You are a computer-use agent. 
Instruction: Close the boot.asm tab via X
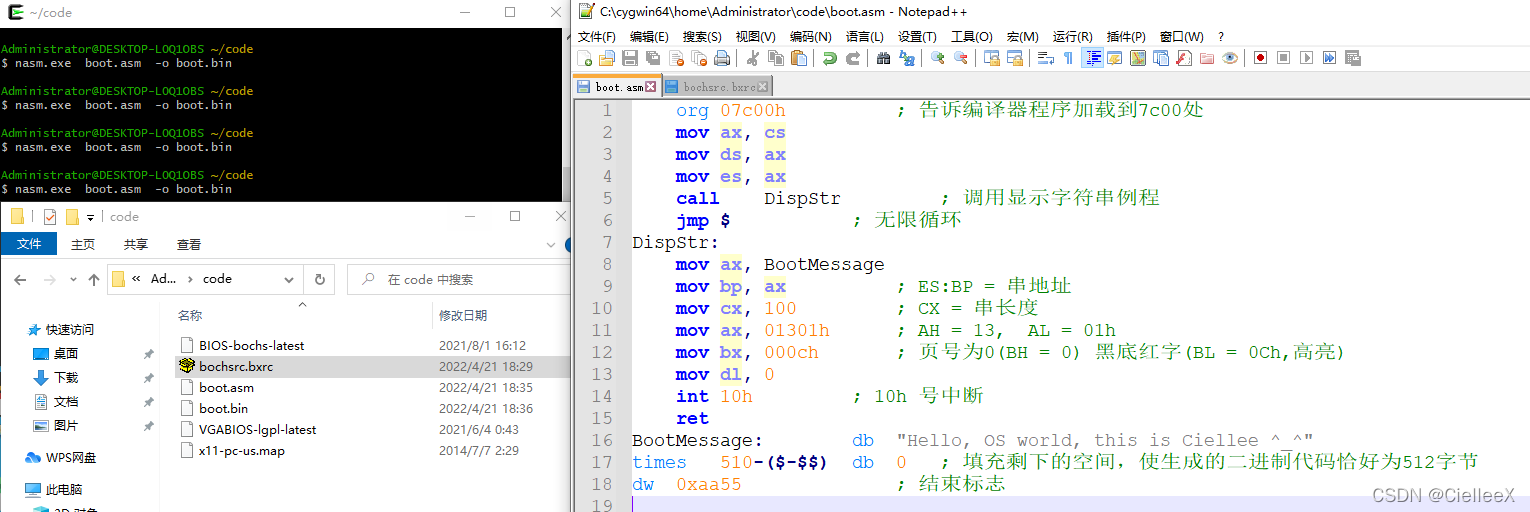click(651, 87)
